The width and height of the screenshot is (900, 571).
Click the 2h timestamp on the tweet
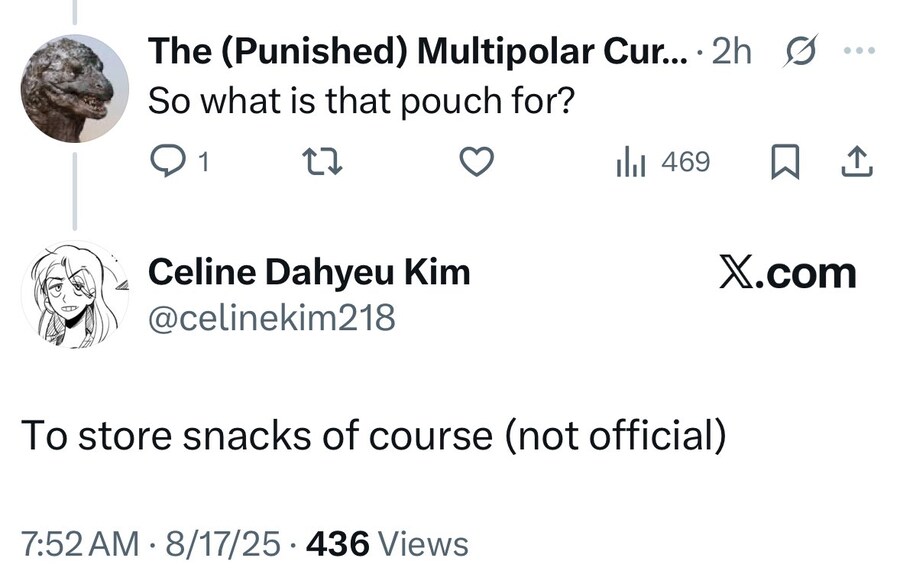[x=733, y=52]
